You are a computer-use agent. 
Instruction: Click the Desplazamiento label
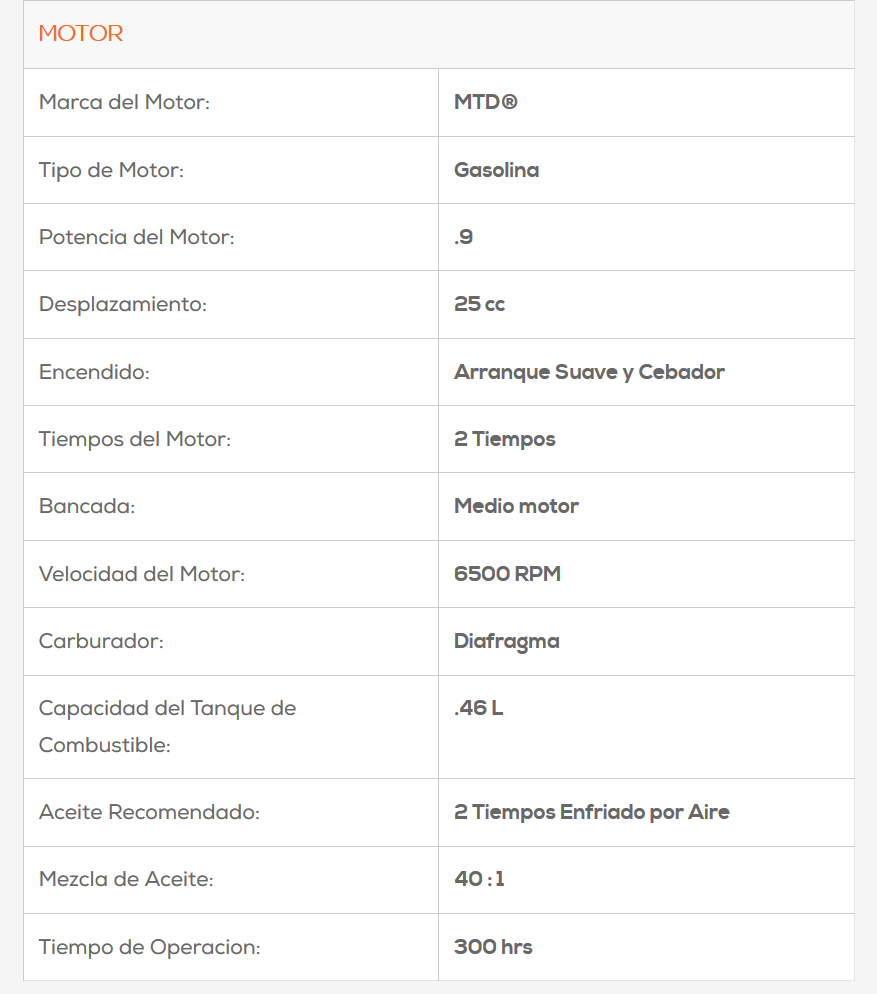coord(122,304)
